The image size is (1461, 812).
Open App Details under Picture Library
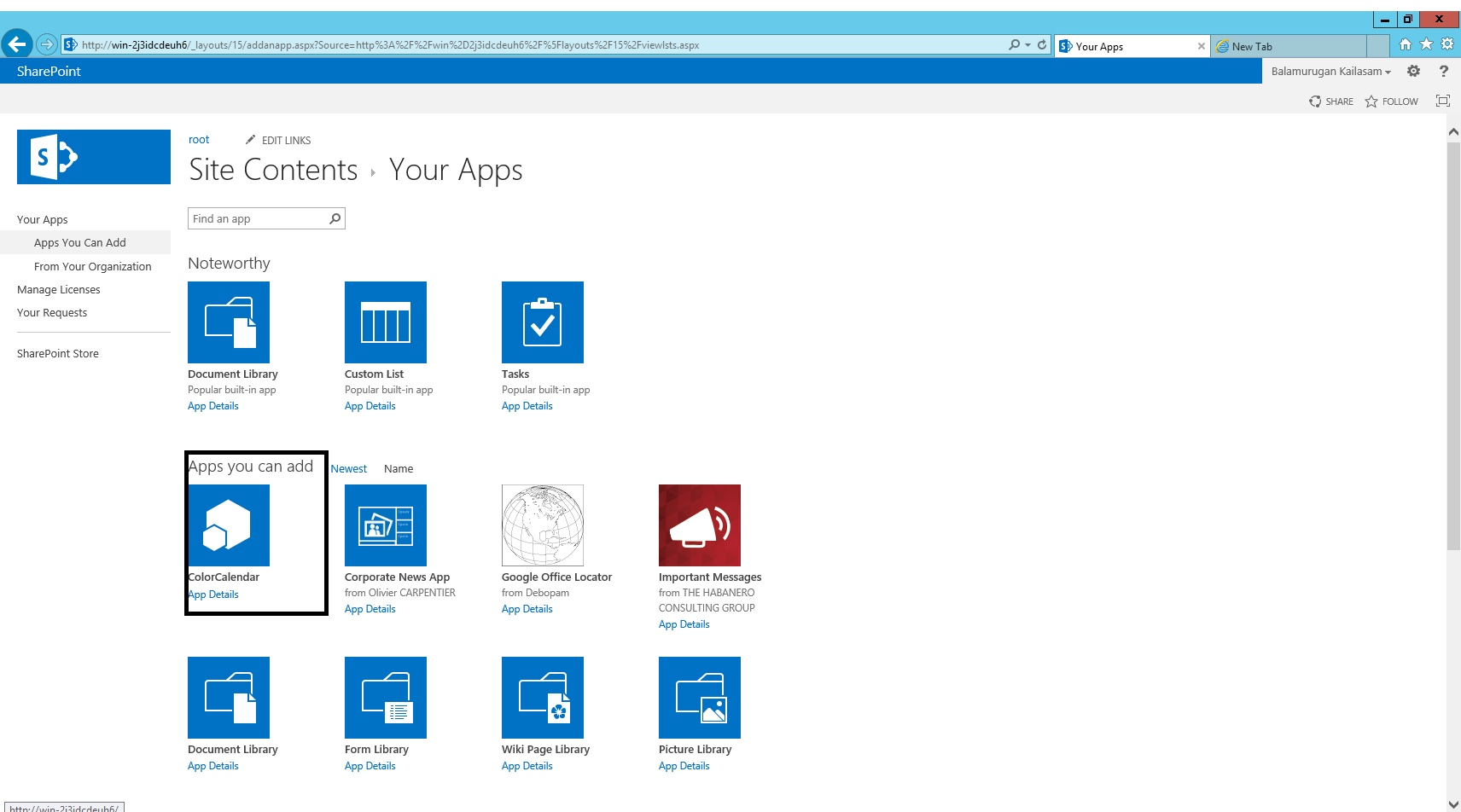click(x=684, y=766)
